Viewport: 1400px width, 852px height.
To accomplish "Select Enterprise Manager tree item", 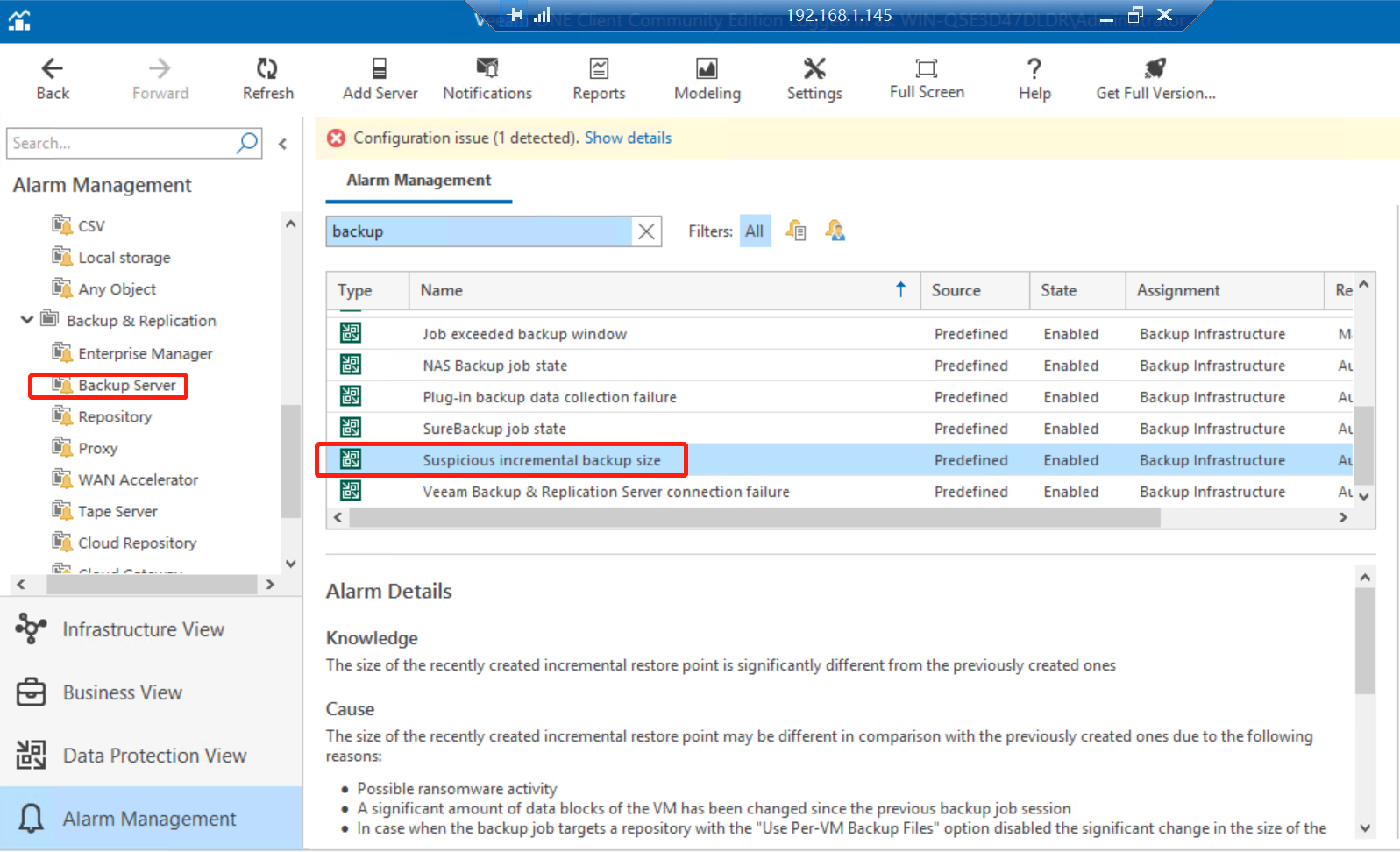I will point(146,353).
